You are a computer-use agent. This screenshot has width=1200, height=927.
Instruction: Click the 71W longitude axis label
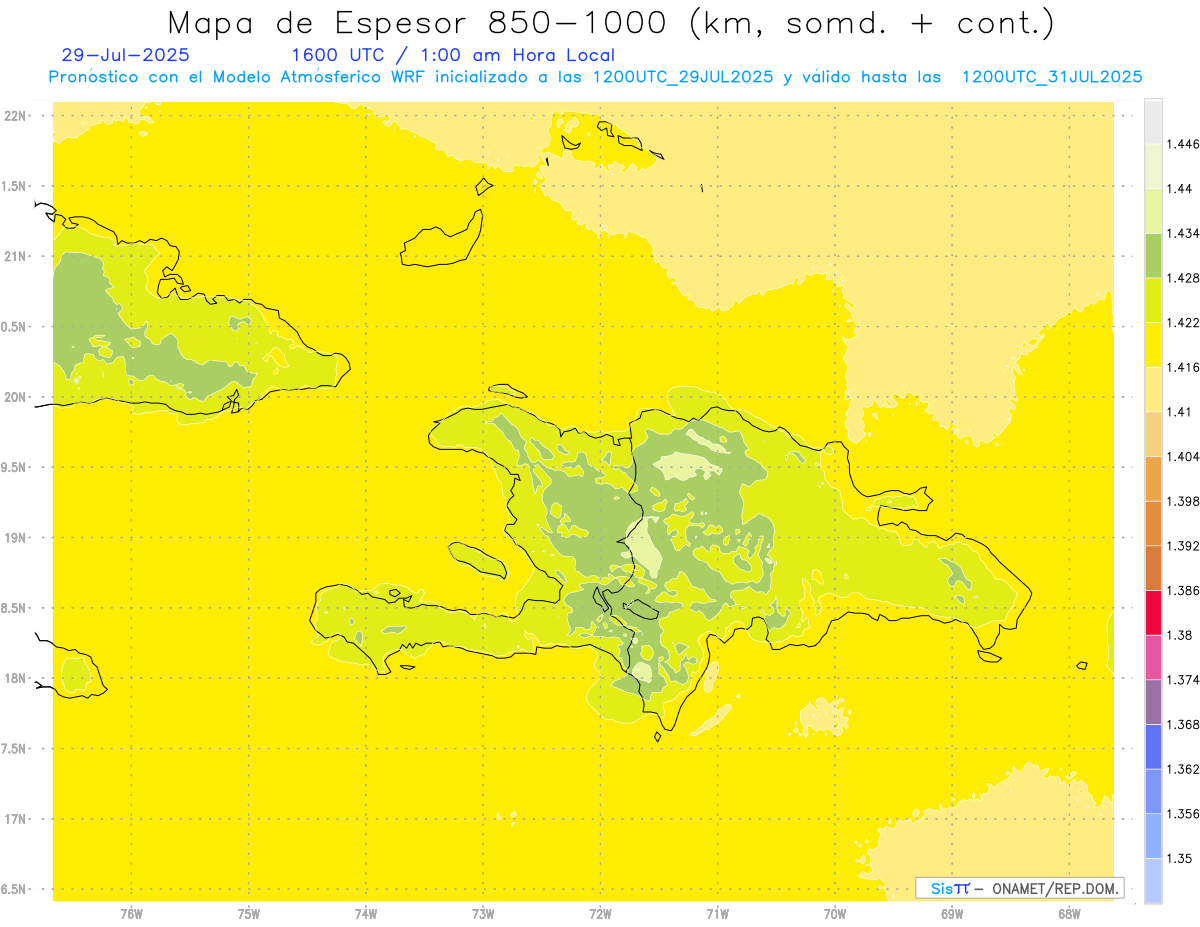click(717, 913)
